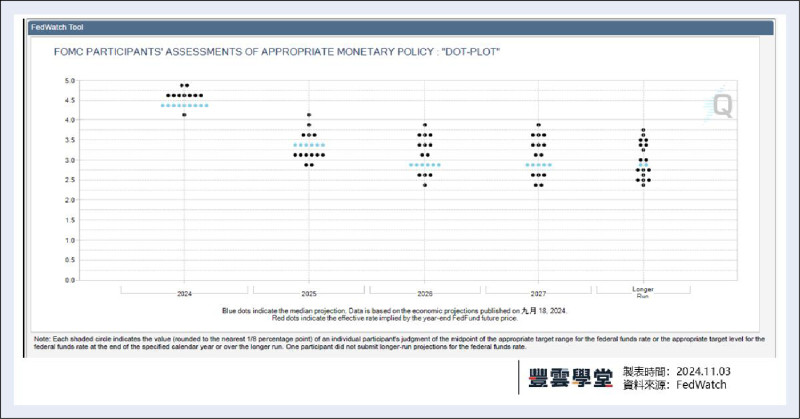The height and width of the screenshot is (419, 800).
Task: Click the 製表時間 2024.11.03 text
Action: (x=677, y=372)
